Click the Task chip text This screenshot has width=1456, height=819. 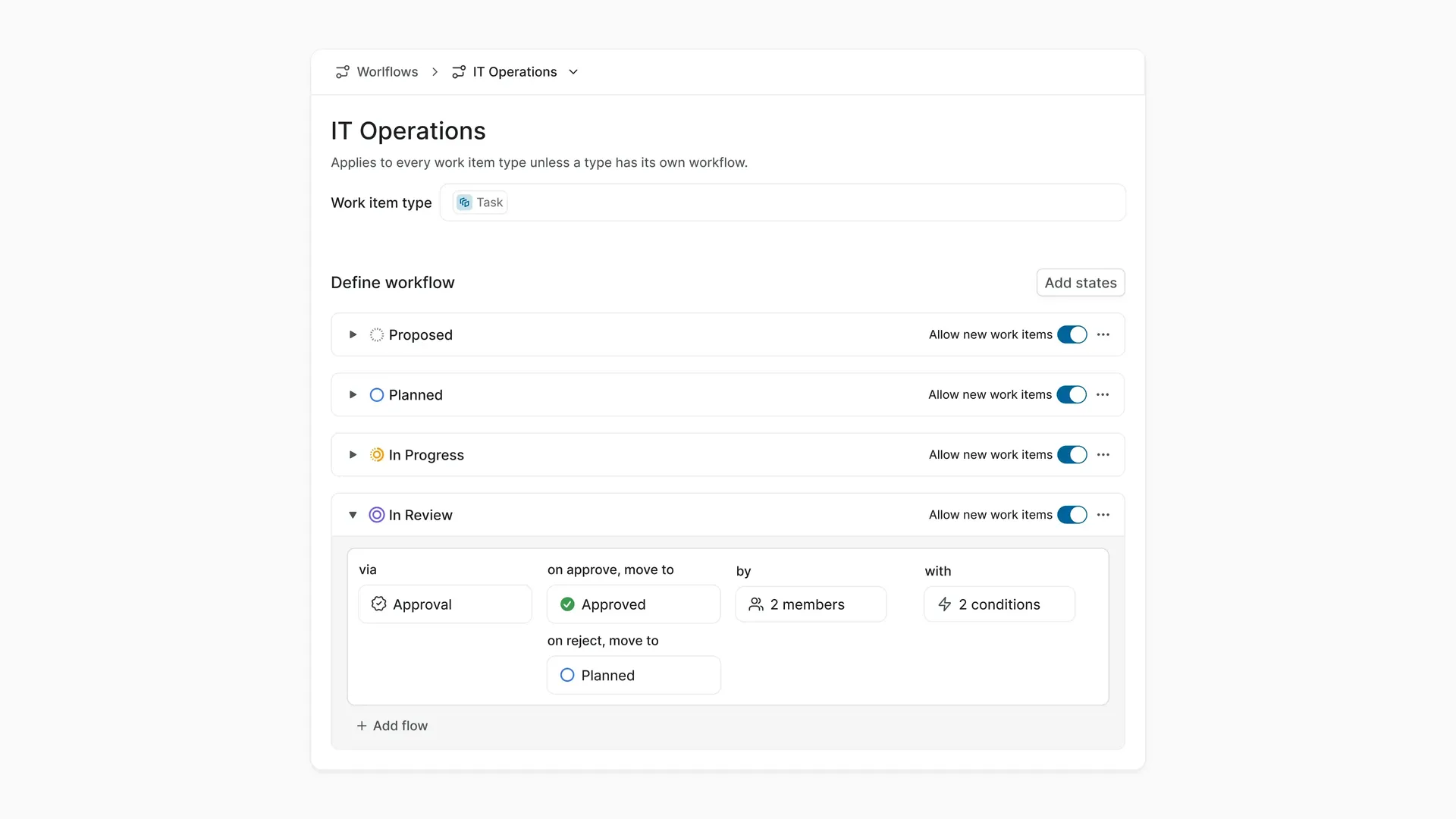489,202
